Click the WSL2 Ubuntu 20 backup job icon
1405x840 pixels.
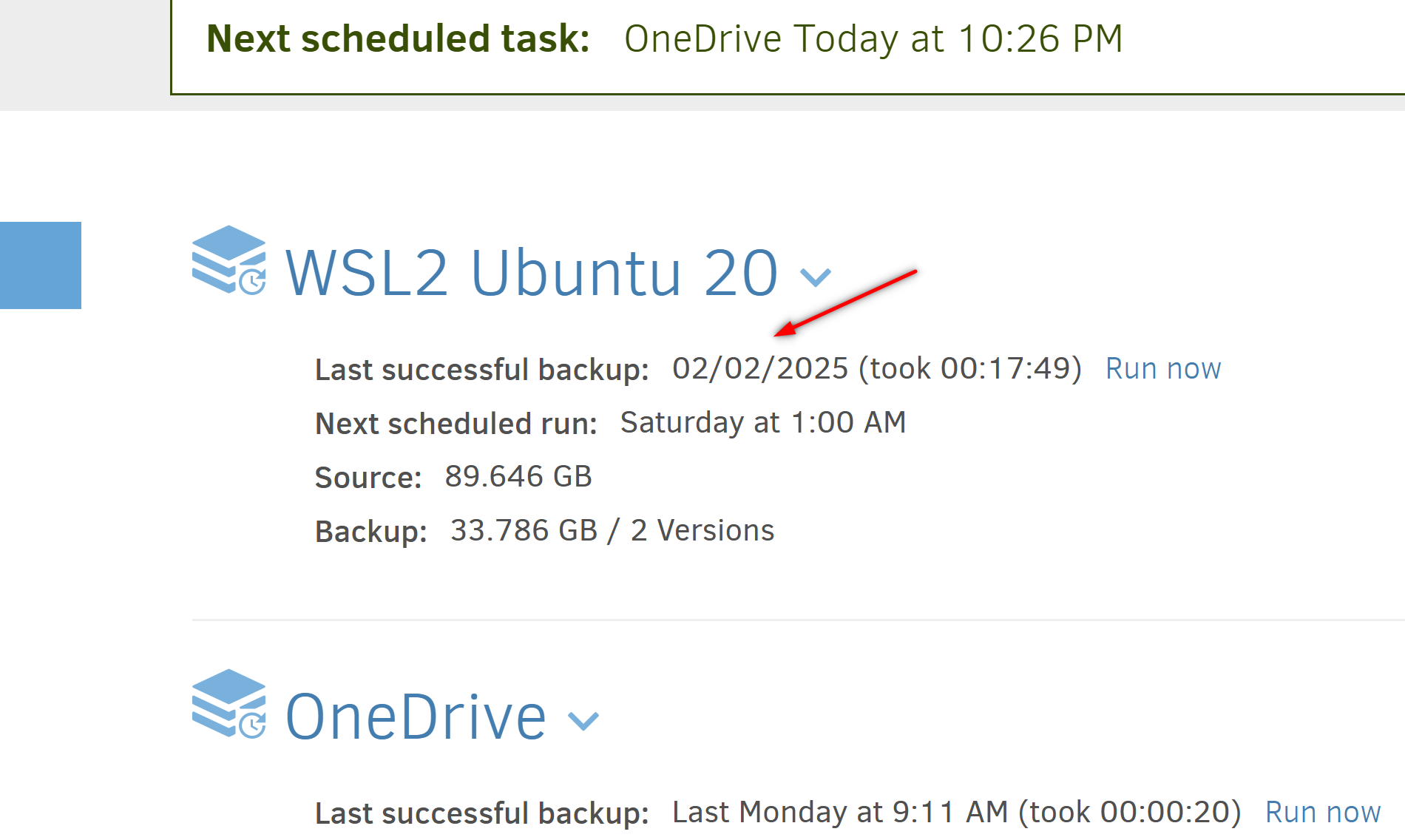coord(229,260)
